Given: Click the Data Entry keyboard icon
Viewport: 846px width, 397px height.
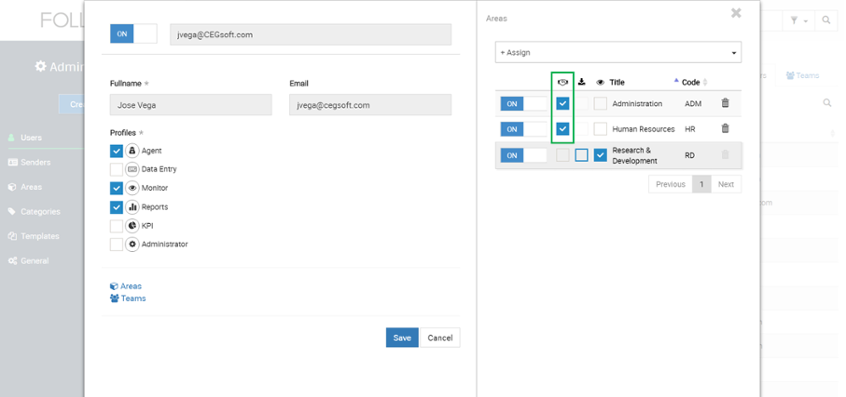Looking at the screenshot, I should pyautogui.click(x=132, y=169).
